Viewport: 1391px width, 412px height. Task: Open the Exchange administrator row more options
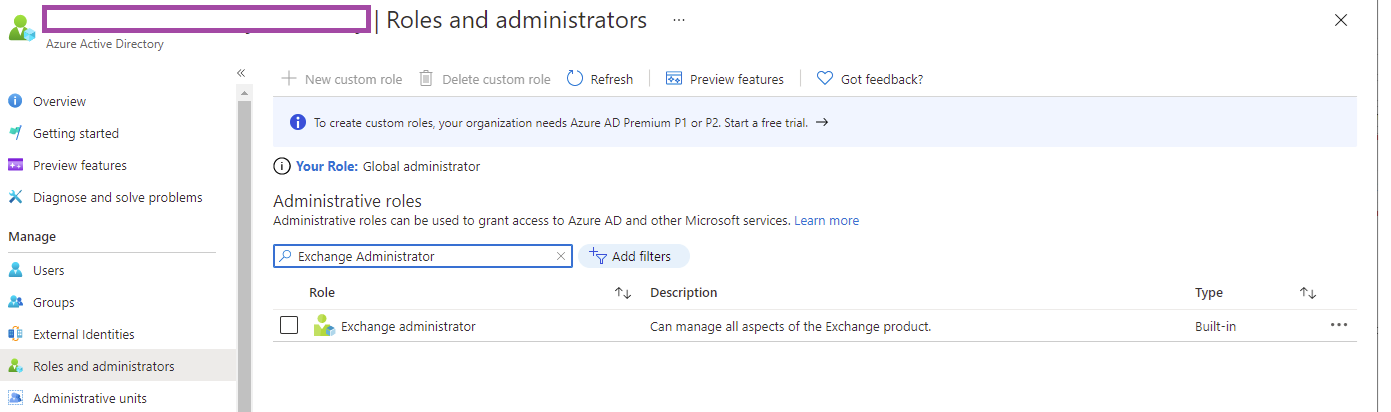click(x=1339, y=325)
